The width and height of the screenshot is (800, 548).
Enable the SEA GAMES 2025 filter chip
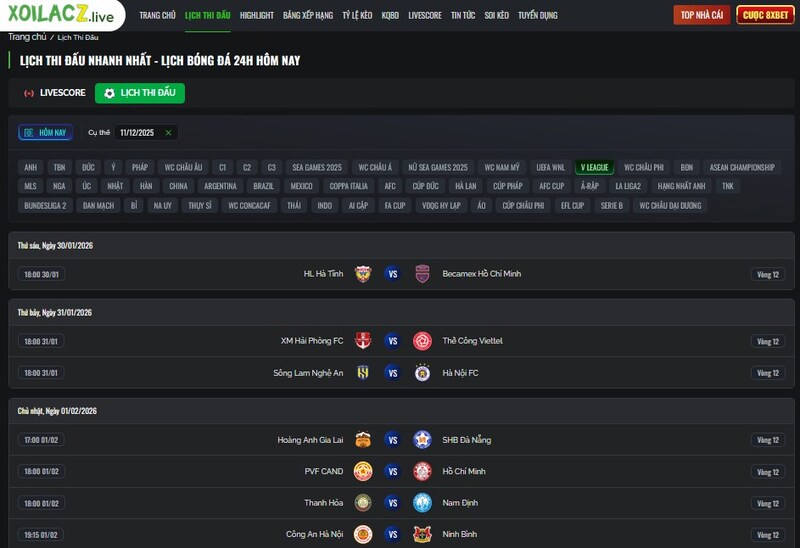317,167
